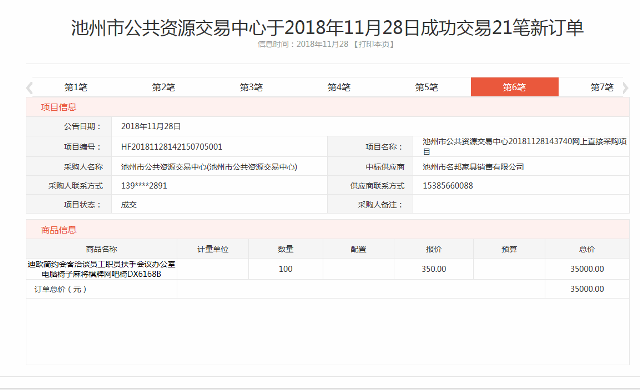Click the product name ending in DX6168B
The image size is (640, 390).
102,269
